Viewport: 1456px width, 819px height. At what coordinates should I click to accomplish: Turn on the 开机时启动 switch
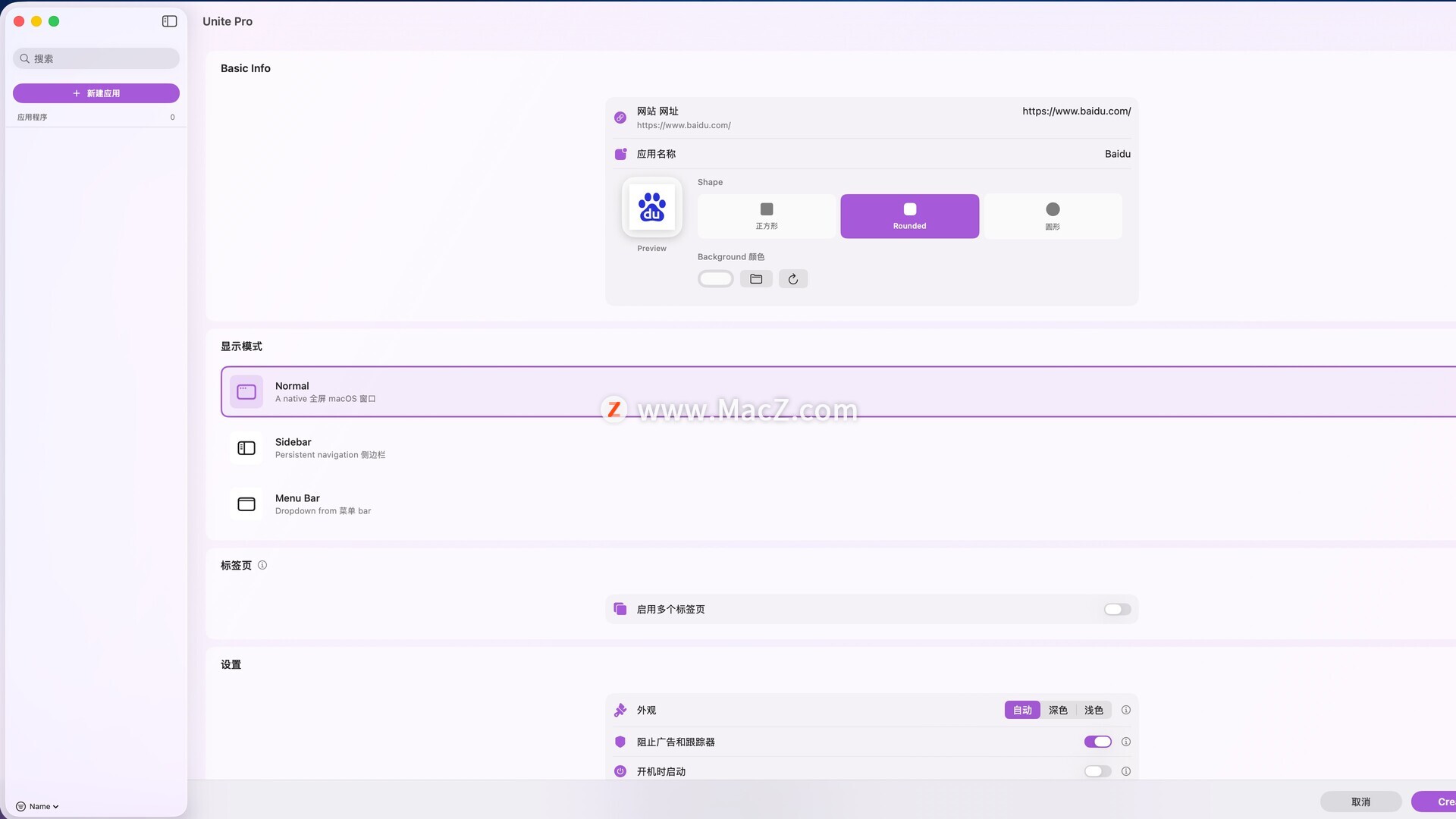[x=1097, y=771]
